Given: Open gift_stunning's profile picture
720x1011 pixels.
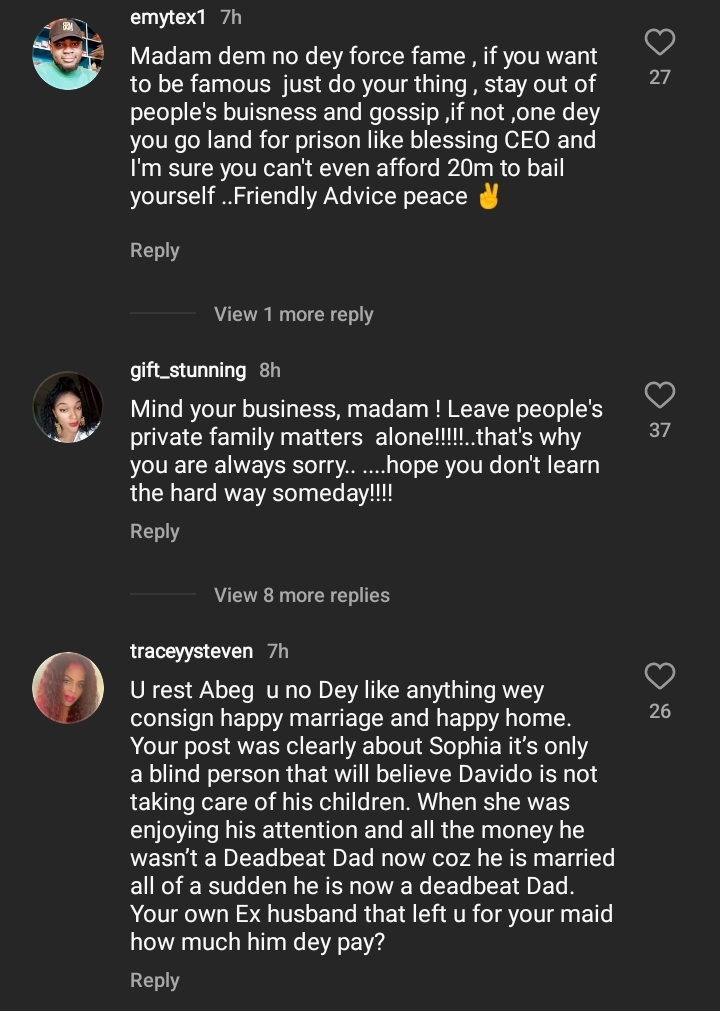Looking at the screenshot, I should (x=68, y=407).
